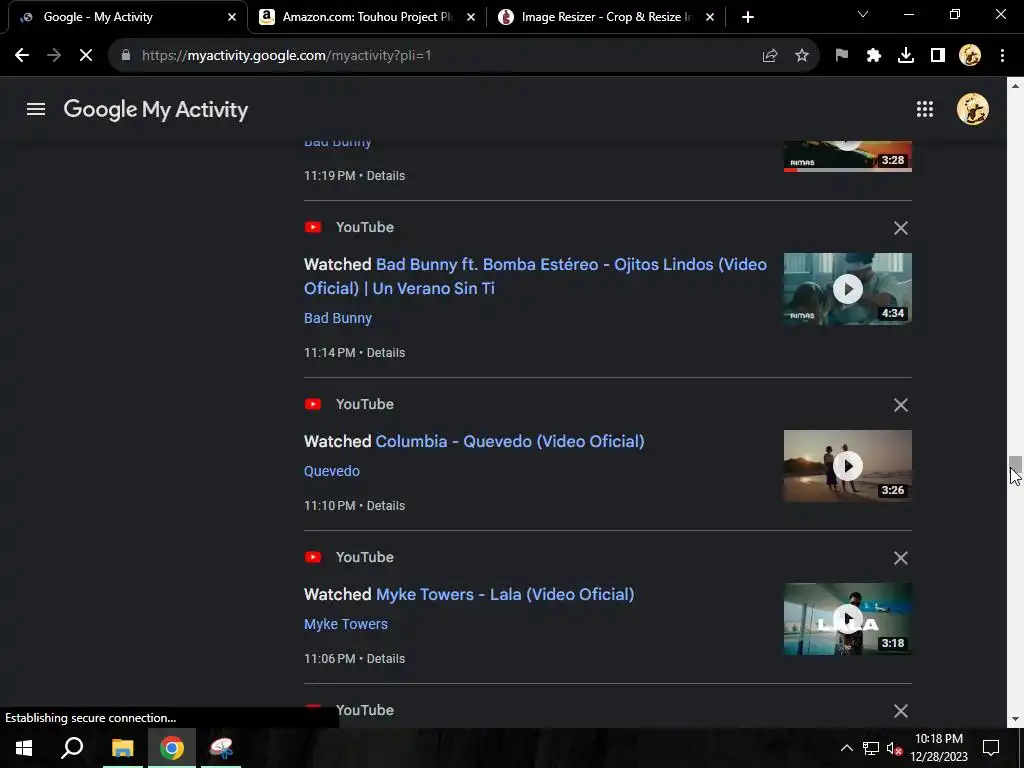Open the Bad Bunny channel link under Ojitos Lindos
This screenshot has width=1024, height=768.
[x=338, y=318]
